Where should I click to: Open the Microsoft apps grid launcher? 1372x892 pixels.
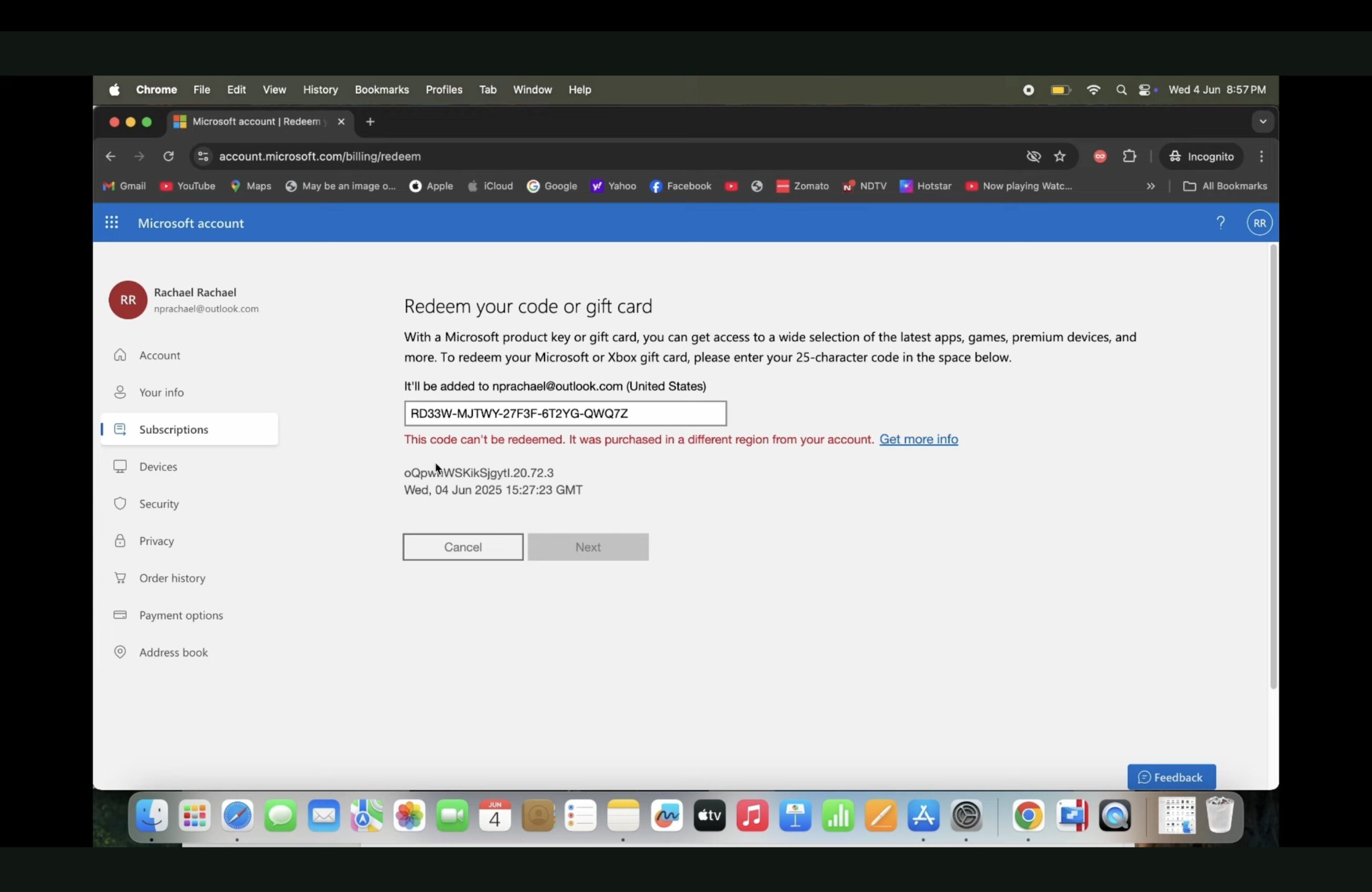pyautogui.click(x=111, y=223)
